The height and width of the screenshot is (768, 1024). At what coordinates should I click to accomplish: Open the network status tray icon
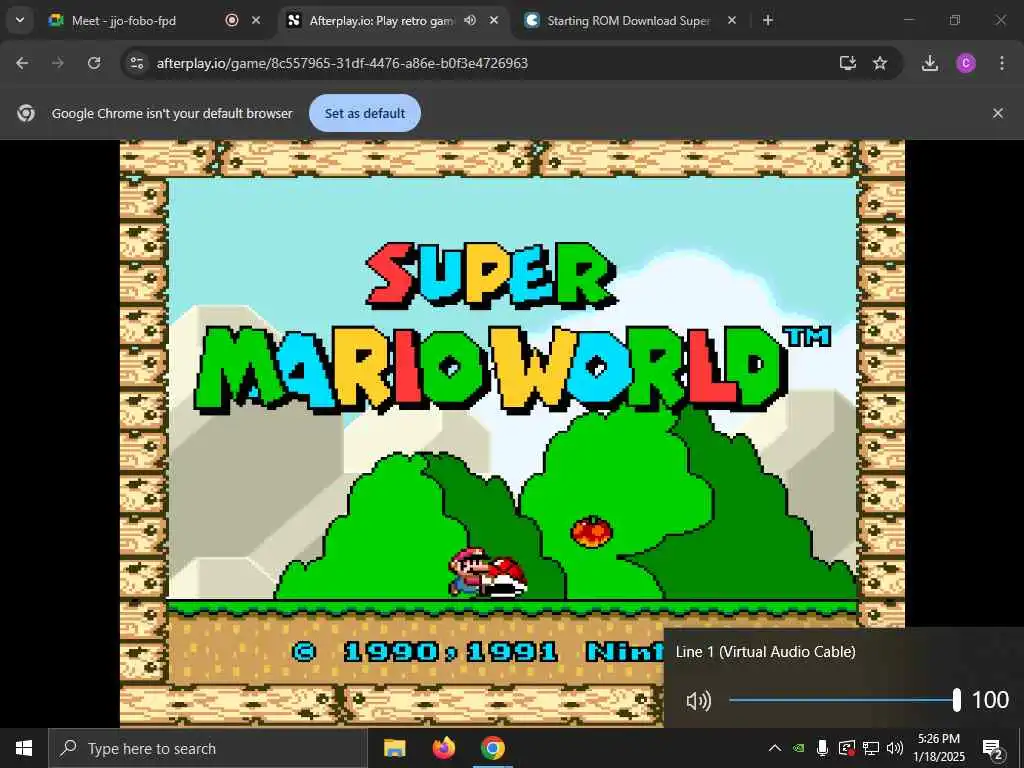click(871, 748)
